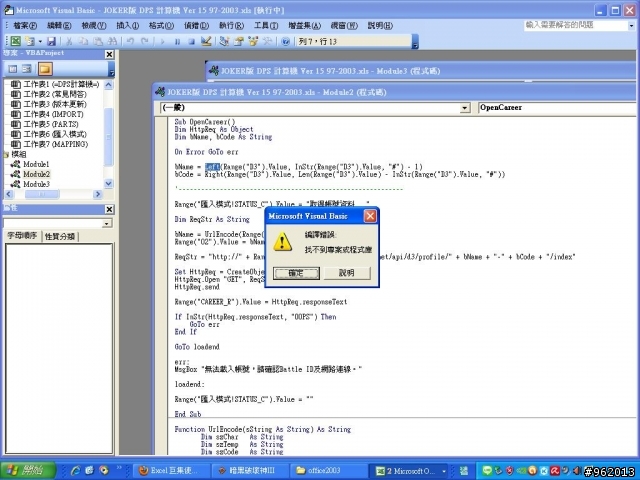Screen dimensions: 640x480
Task: Open the Project Explorer toolbar icon
Action: 224,41
